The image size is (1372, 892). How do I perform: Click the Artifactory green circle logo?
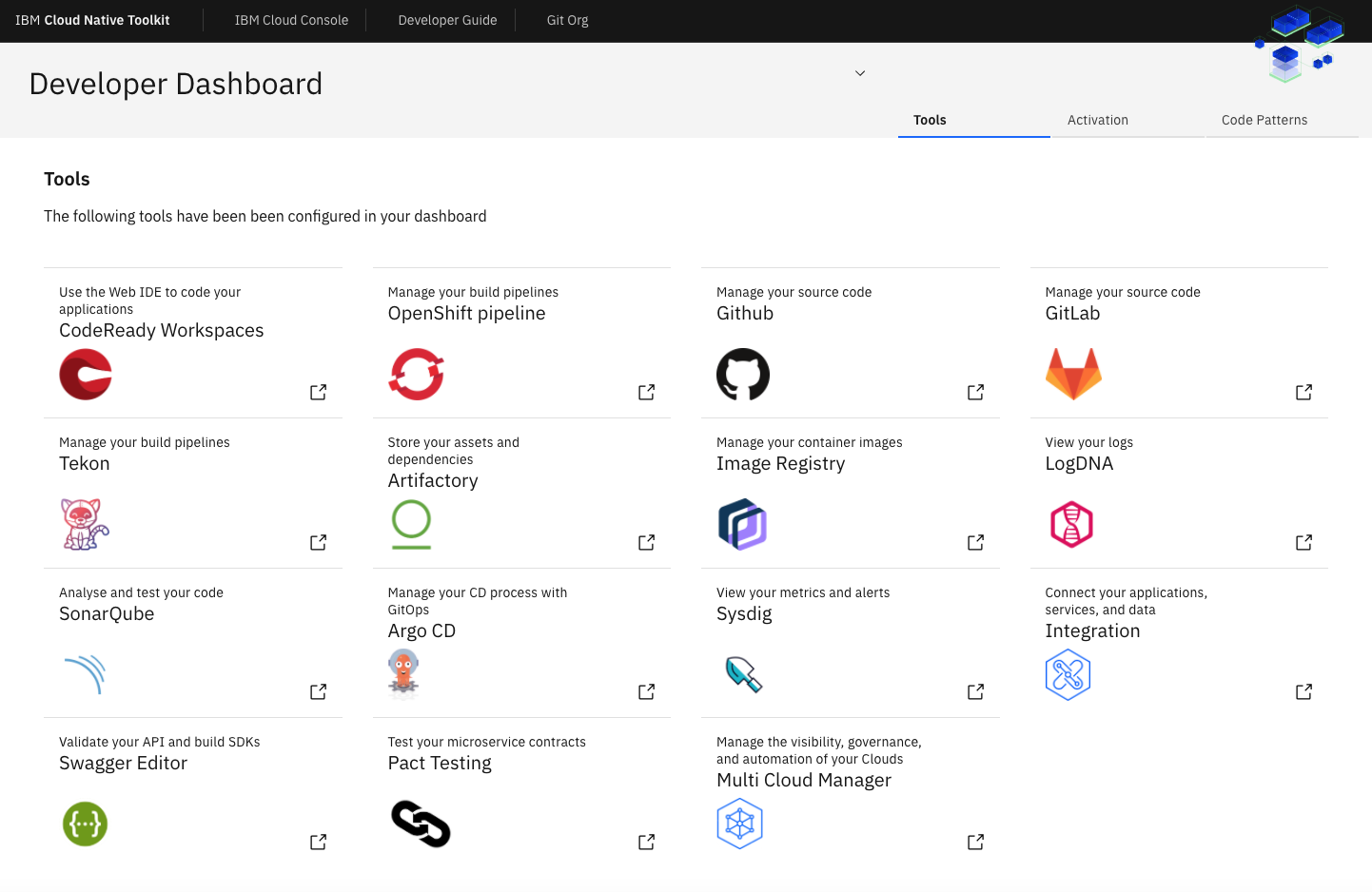(x=412, y=524)
